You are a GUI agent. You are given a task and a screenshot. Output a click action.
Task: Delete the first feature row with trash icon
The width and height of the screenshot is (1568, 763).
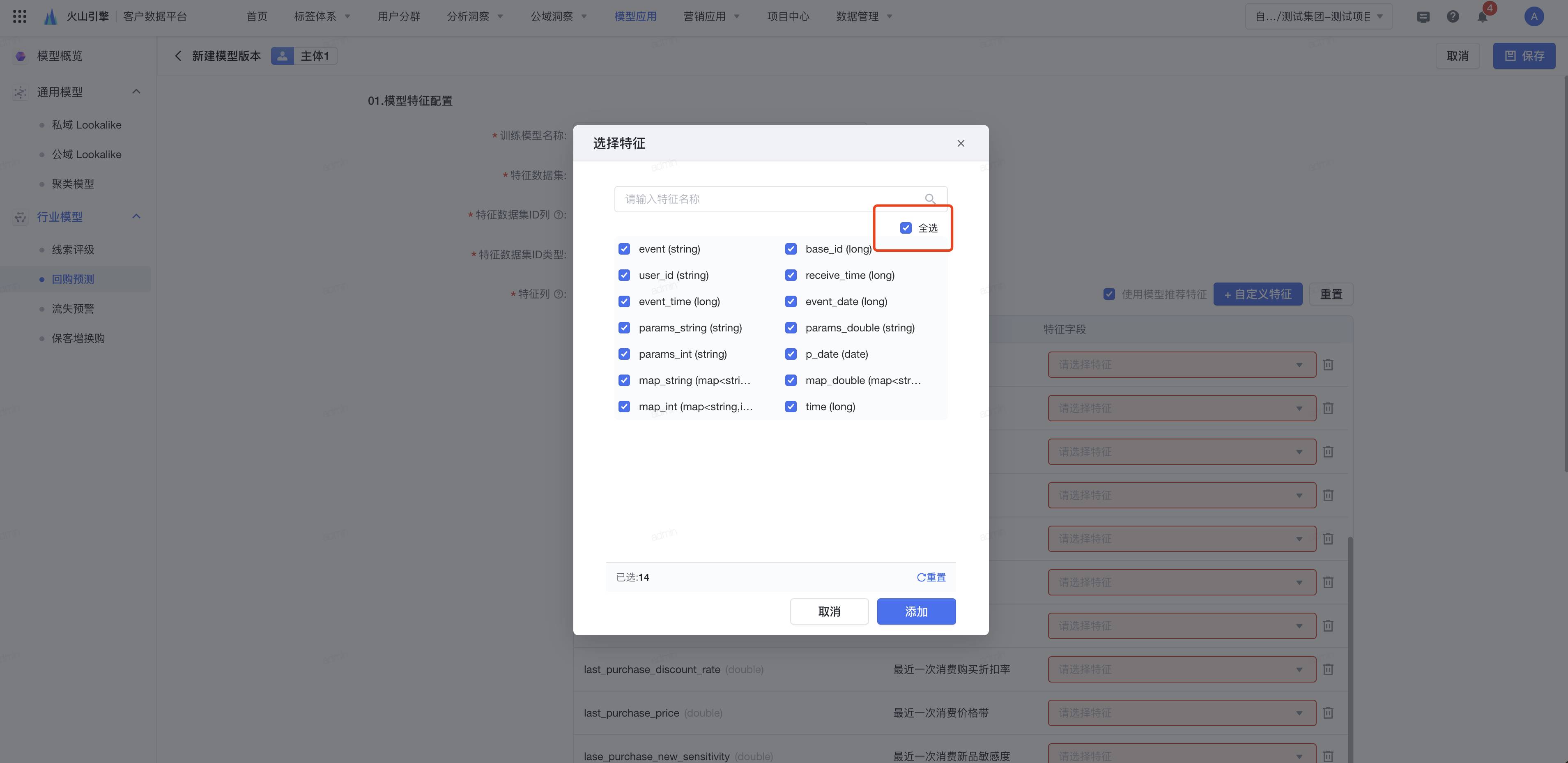[x=1328, y=365]
